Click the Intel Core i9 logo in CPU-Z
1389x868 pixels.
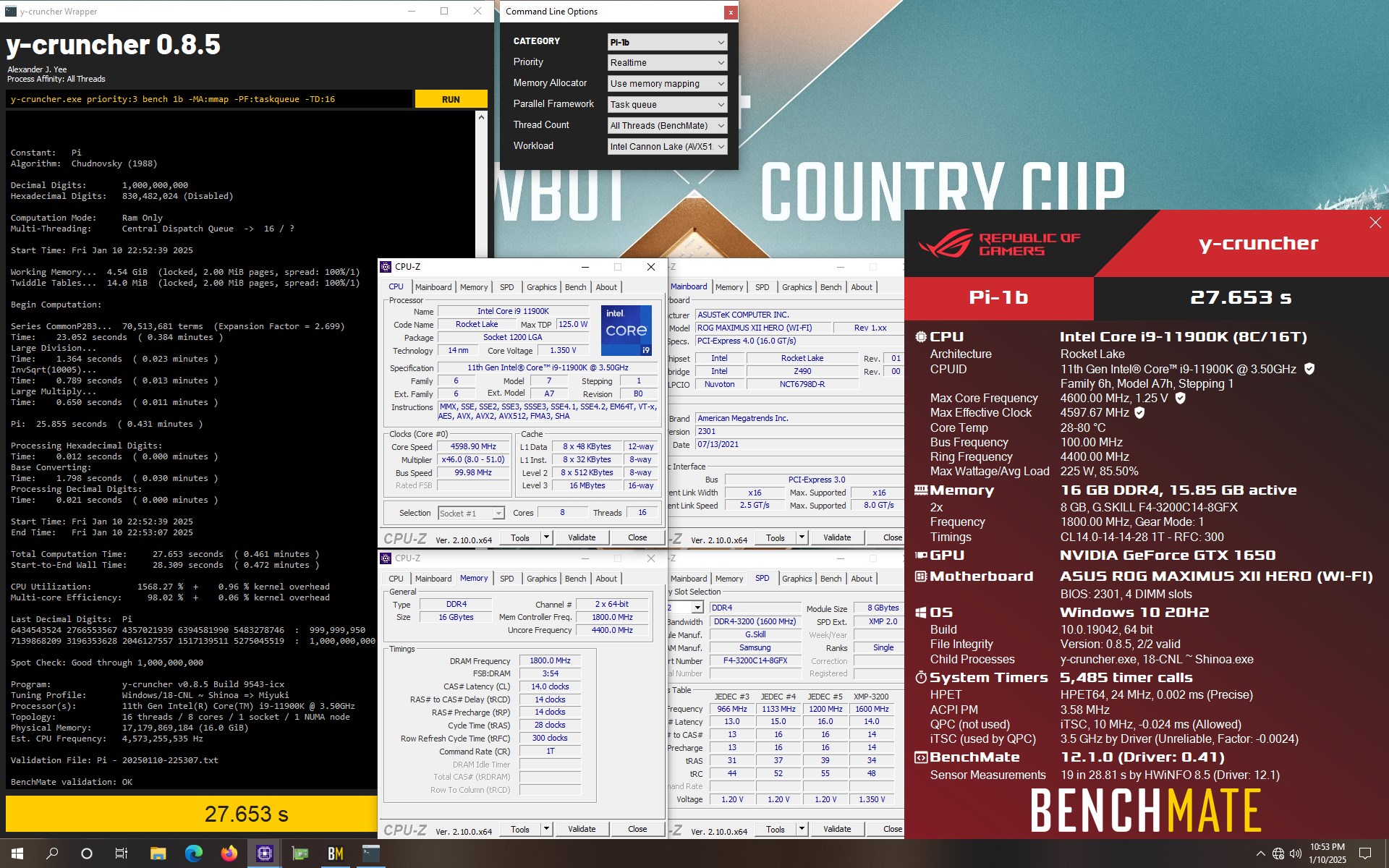(626, 330)
